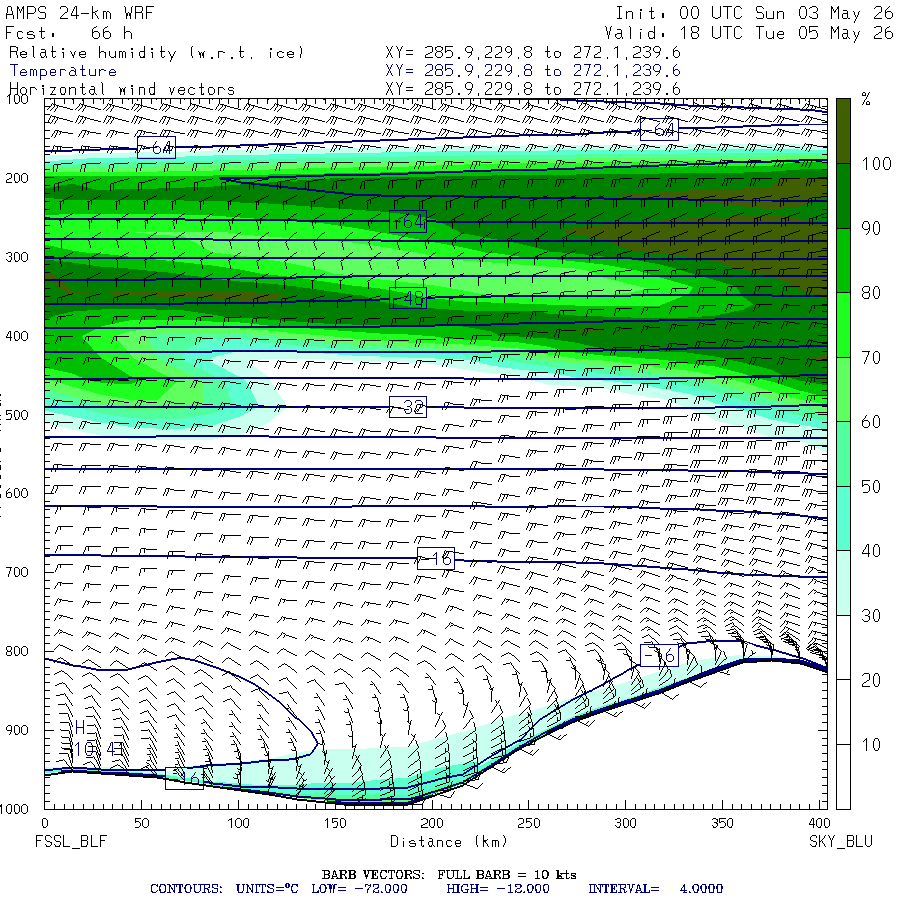Click the white 10% colorbar segment
Viewport: 900px width, 900px height.
[843, 712]
